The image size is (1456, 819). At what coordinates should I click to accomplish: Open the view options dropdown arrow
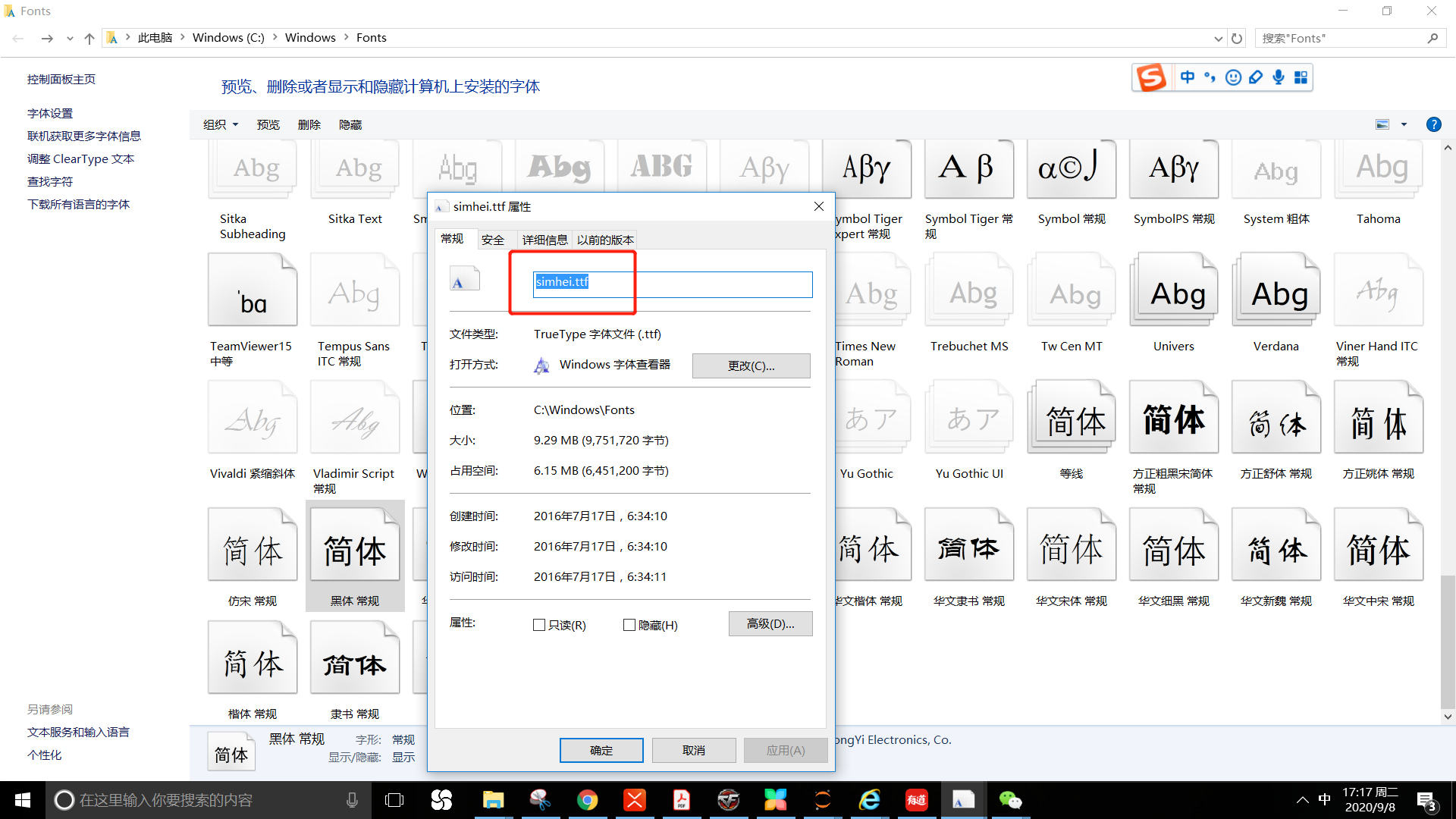tap(1404, 124)
